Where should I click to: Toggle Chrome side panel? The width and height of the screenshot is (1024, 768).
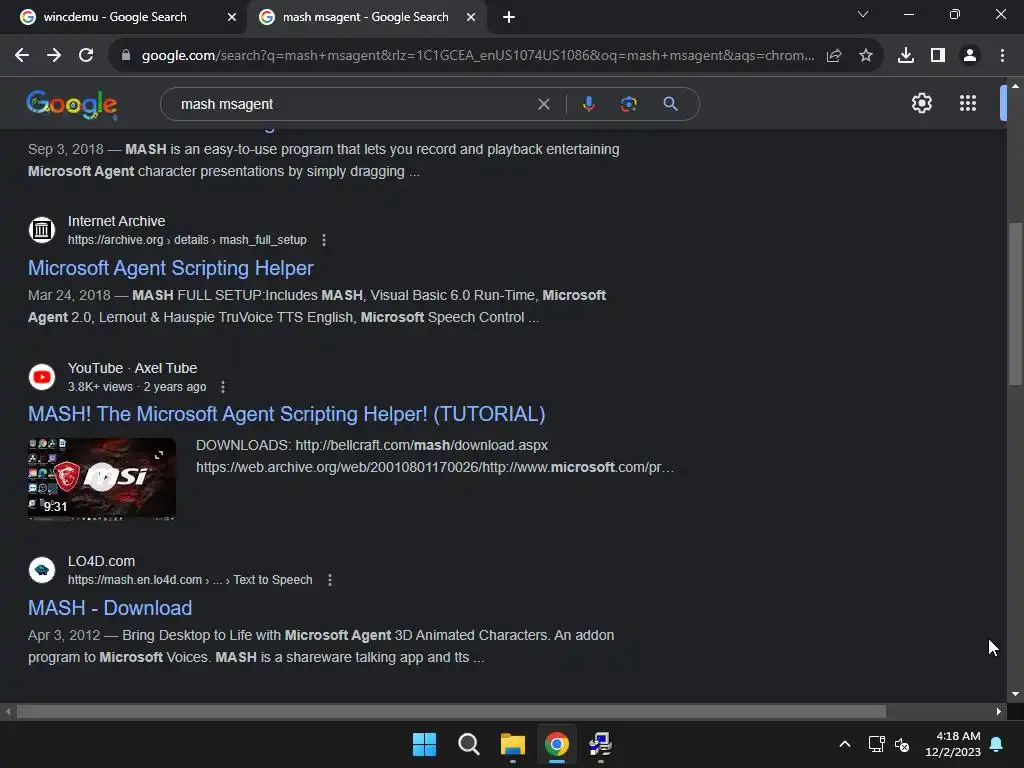click(x=938, y=56)
